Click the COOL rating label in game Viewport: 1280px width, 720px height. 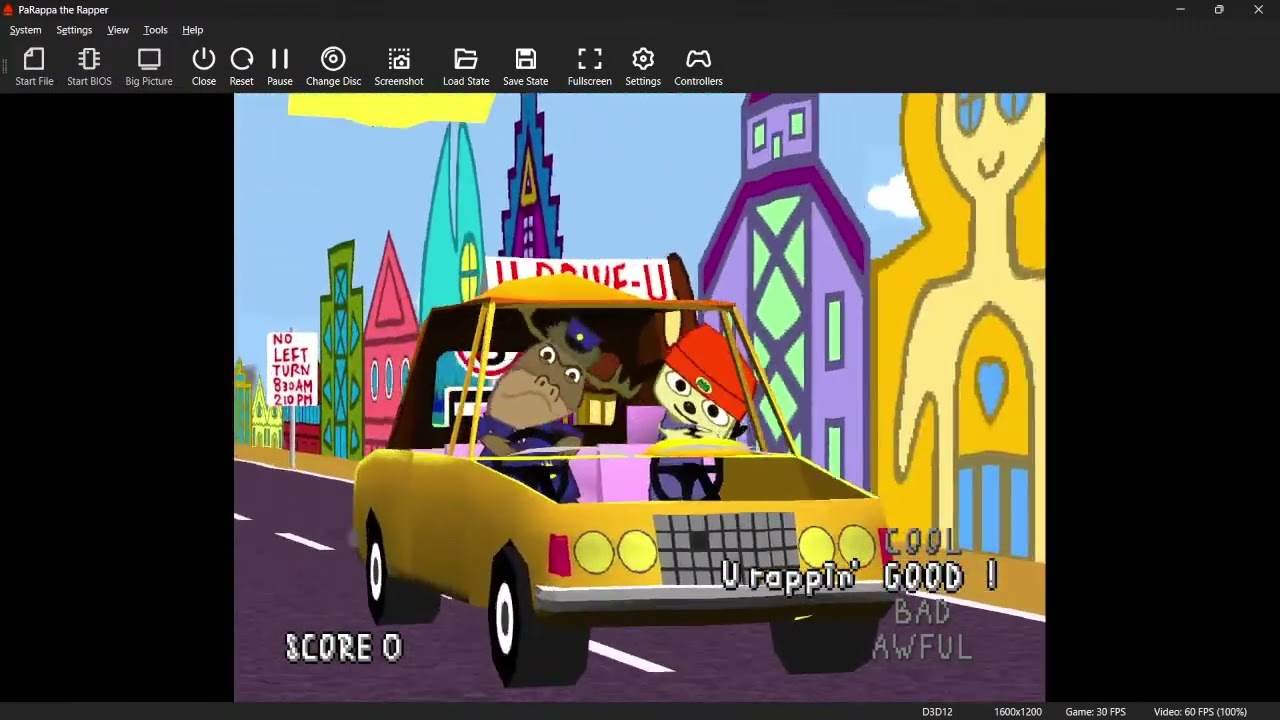pyautogui.click(x=923, y=542)
